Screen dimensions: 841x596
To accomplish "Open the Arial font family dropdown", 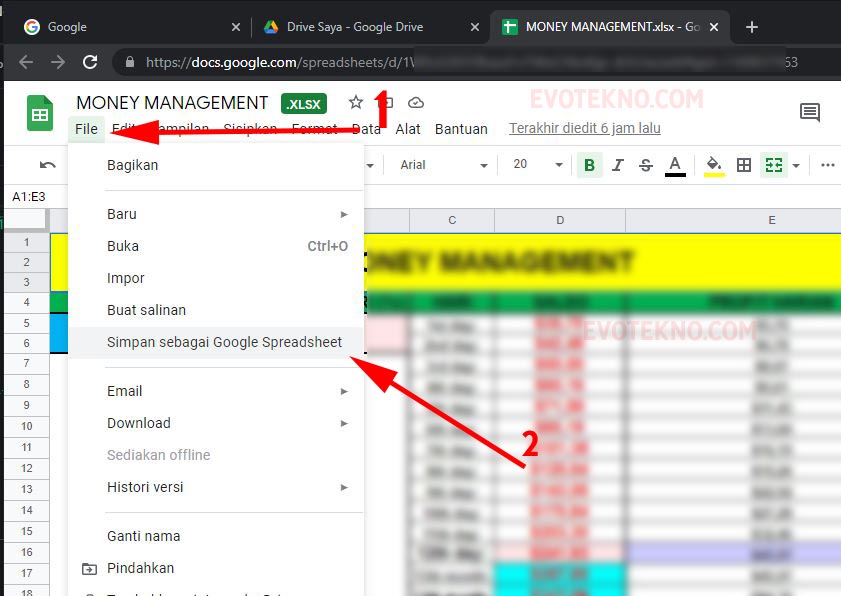I will click(440, 165).
